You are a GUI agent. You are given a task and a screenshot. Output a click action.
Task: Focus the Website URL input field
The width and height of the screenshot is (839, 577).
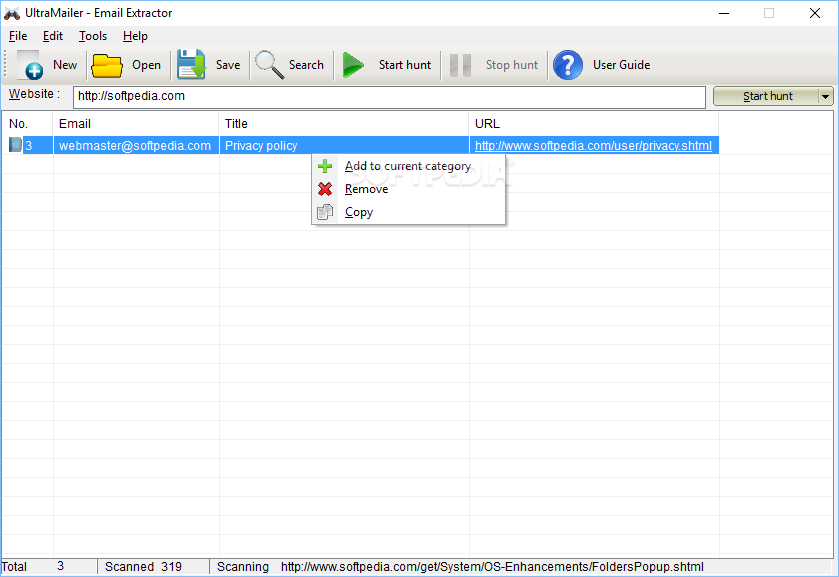coord(390,96)
